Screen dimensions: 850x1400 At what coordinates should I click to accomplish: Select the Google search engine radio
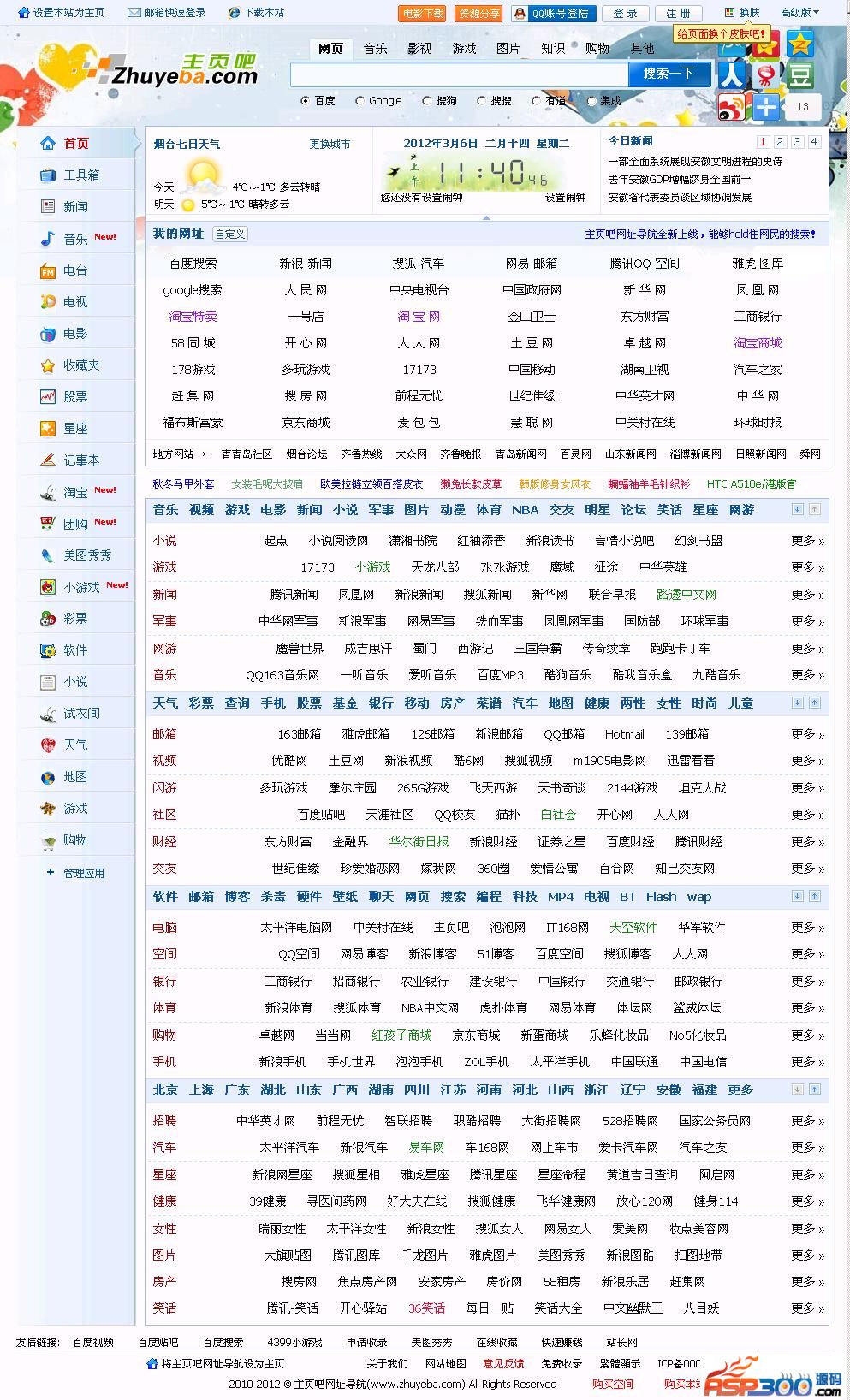[360, 101]
